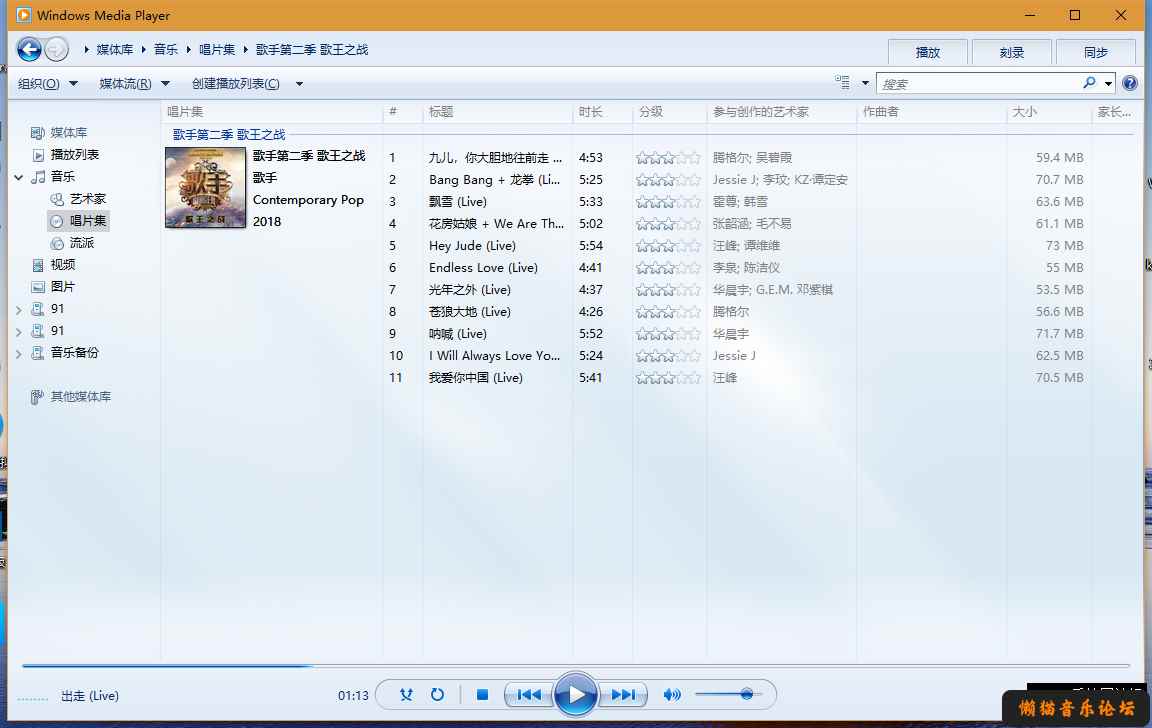Open the arrow next to 创建播放列表

point(299,84)
